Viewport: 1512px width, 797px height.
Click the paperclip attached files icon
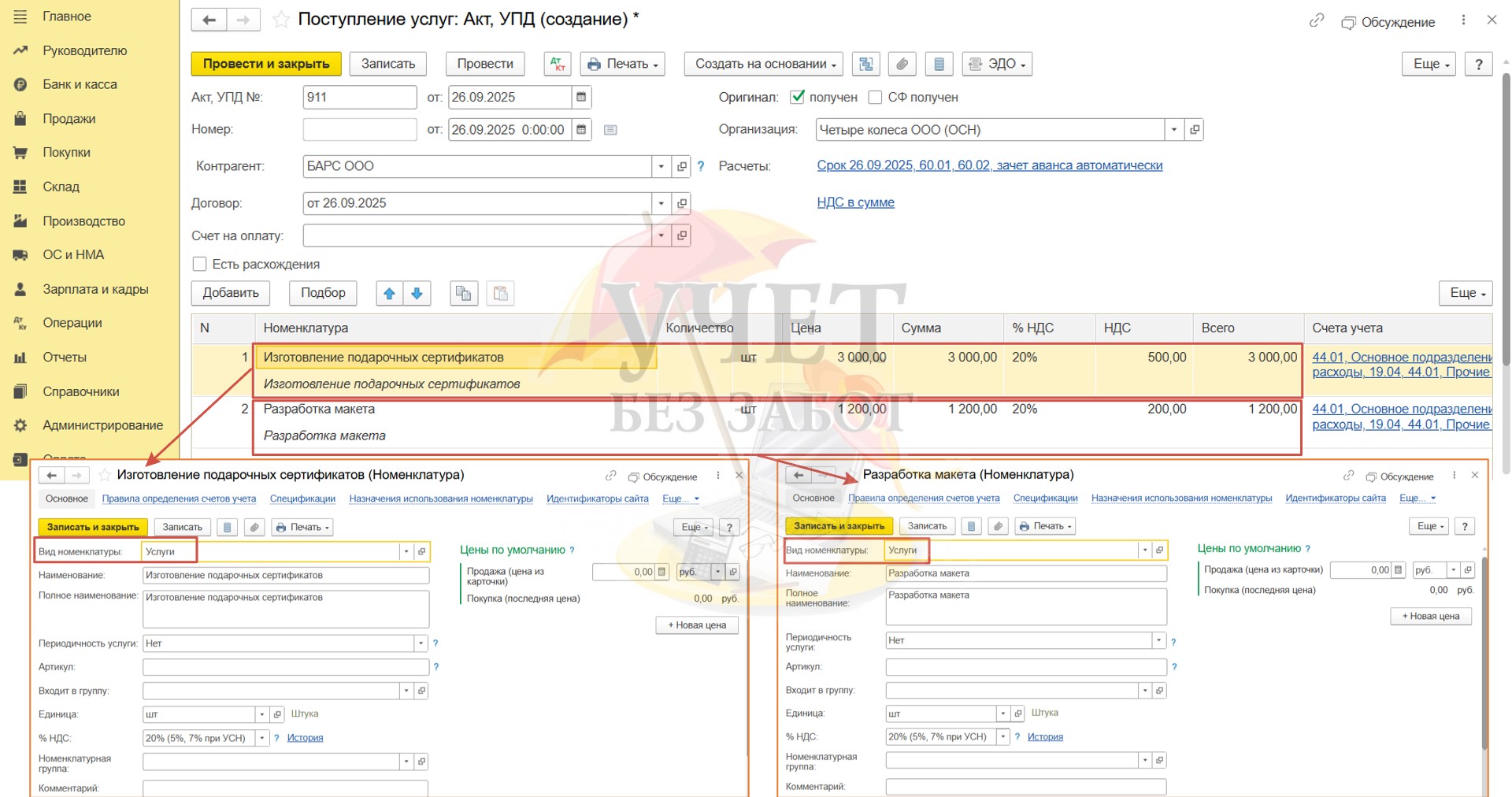click(x=902, y=64)
